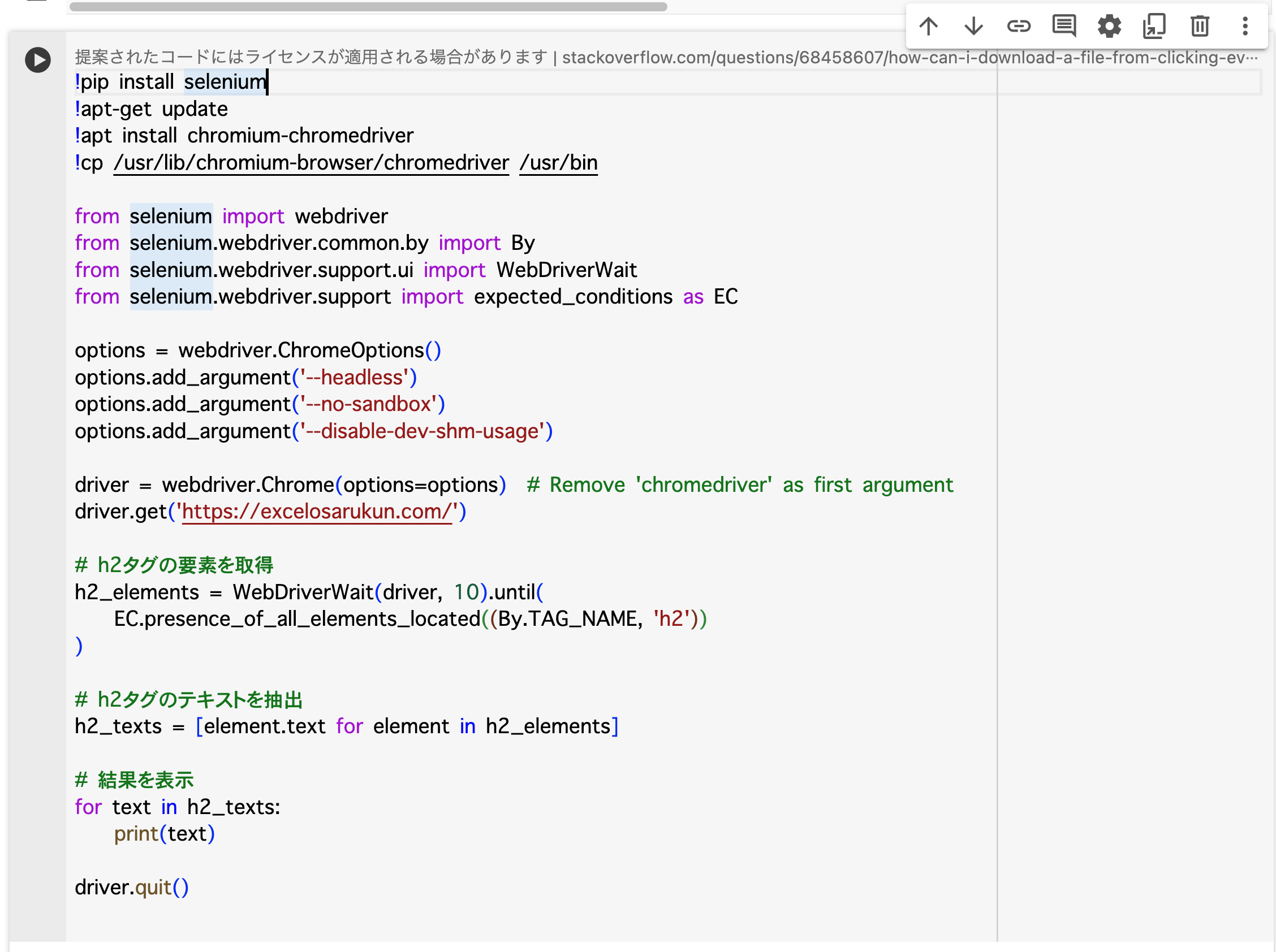Click 'element.text' in the list comprehension
Viewport: 1276px width, 952px height.
(265, 726)
